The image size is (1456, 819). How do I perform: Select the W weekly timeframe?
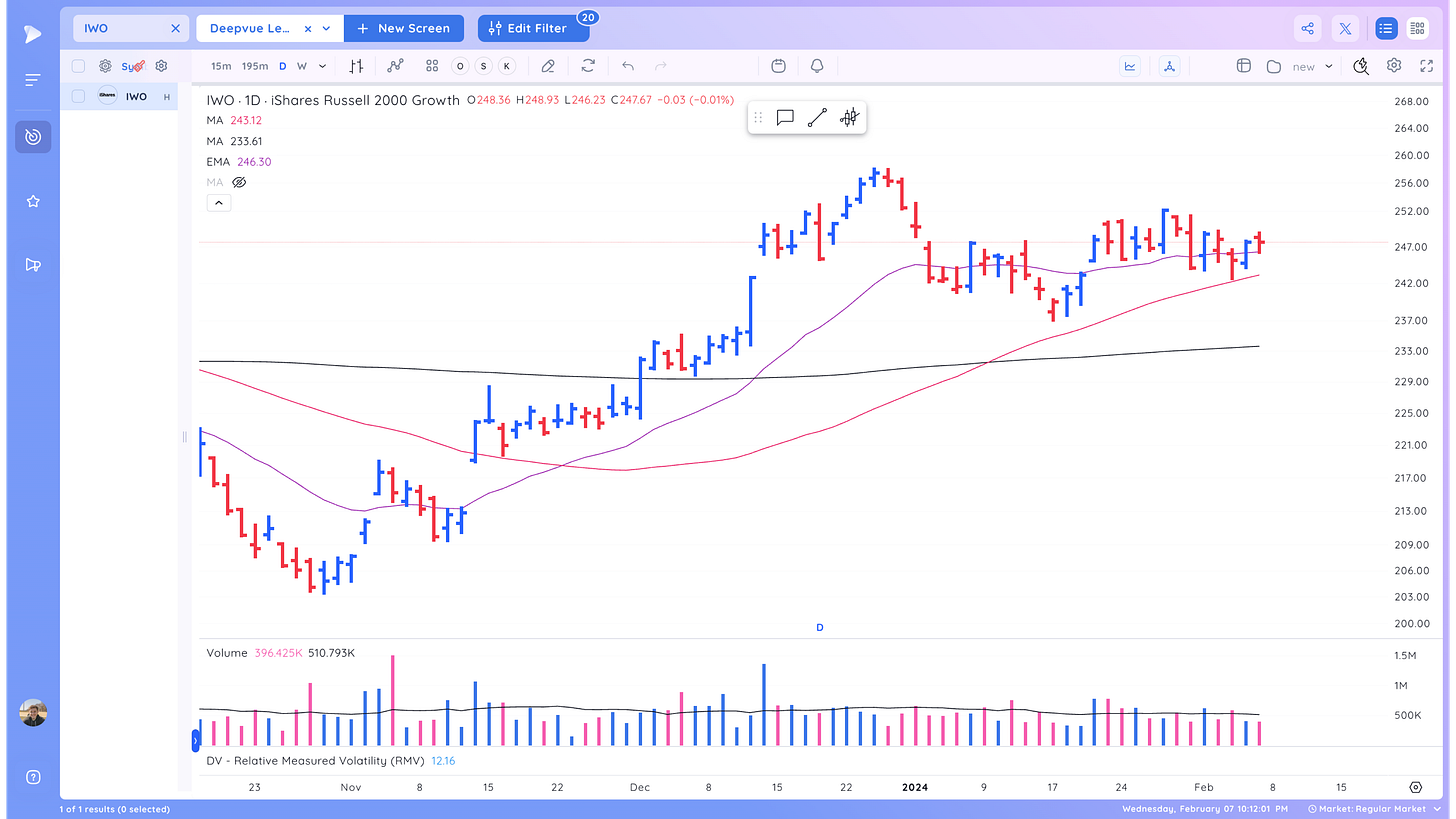click(301, 66)
